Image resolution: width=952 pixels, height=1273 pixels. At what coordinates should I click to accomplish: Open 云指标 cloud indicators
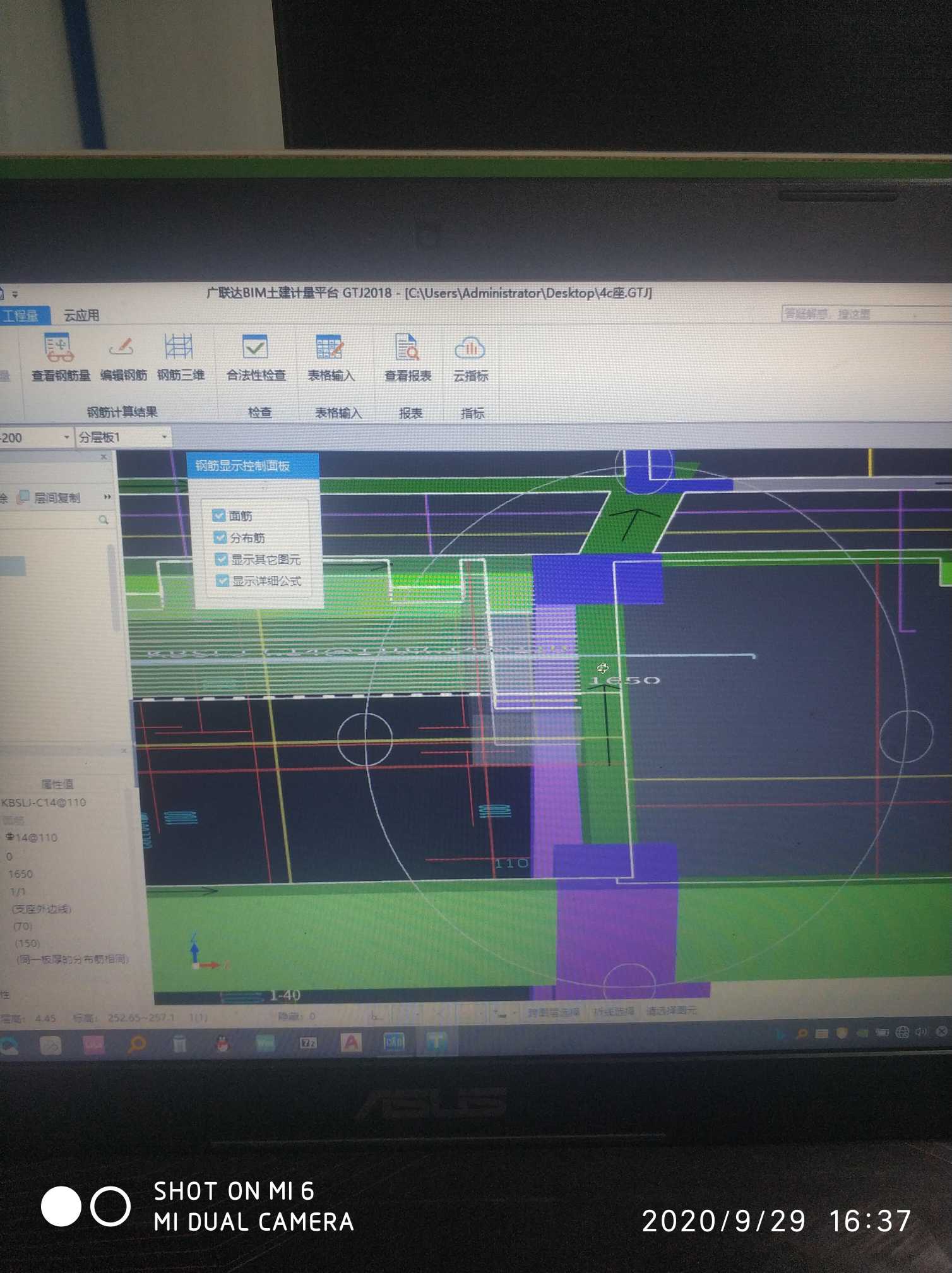(x=470, y=359)
